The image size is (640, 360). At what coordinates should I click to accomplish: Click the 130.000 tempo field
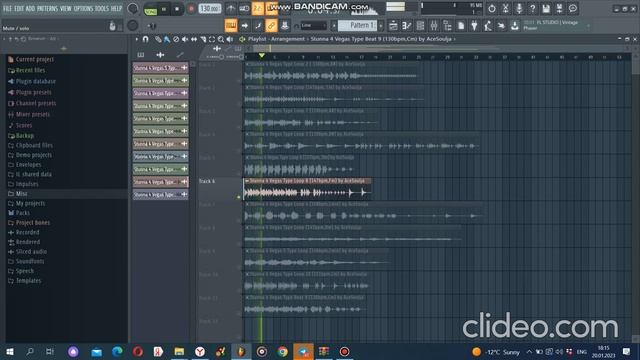click(x=210, y=9)
